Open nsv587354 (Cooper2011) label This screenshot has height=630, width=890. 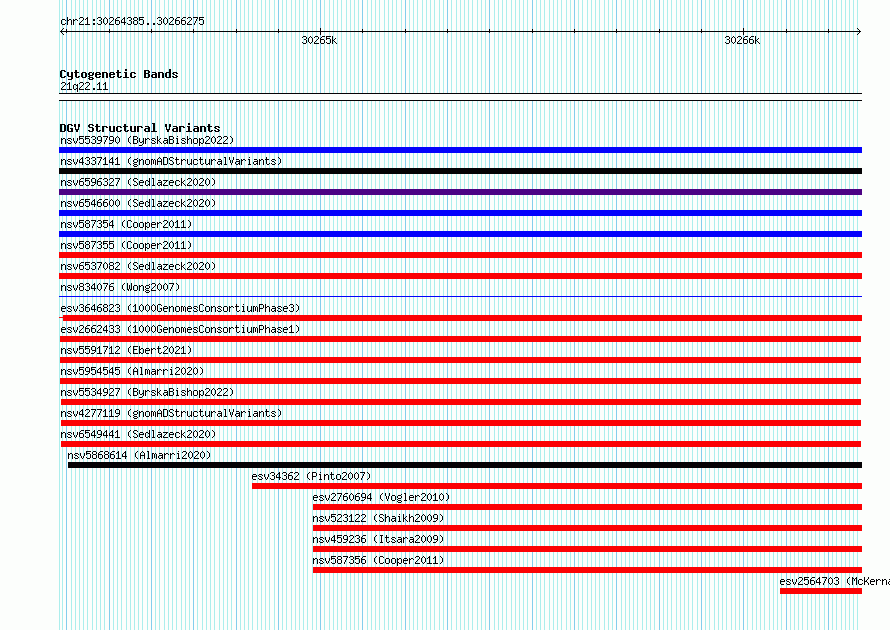126,224
